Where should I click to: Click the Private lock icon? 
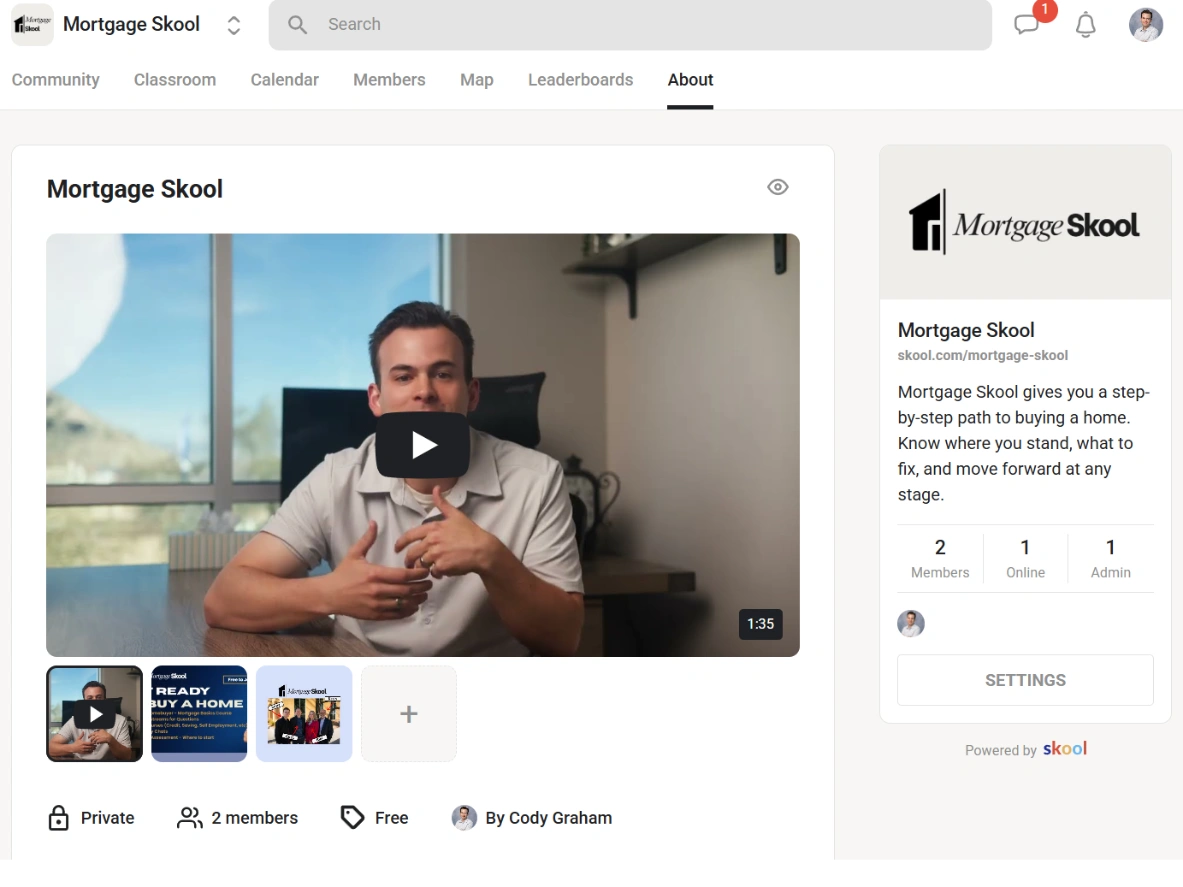pyautogui.click(x=59, y=818)
